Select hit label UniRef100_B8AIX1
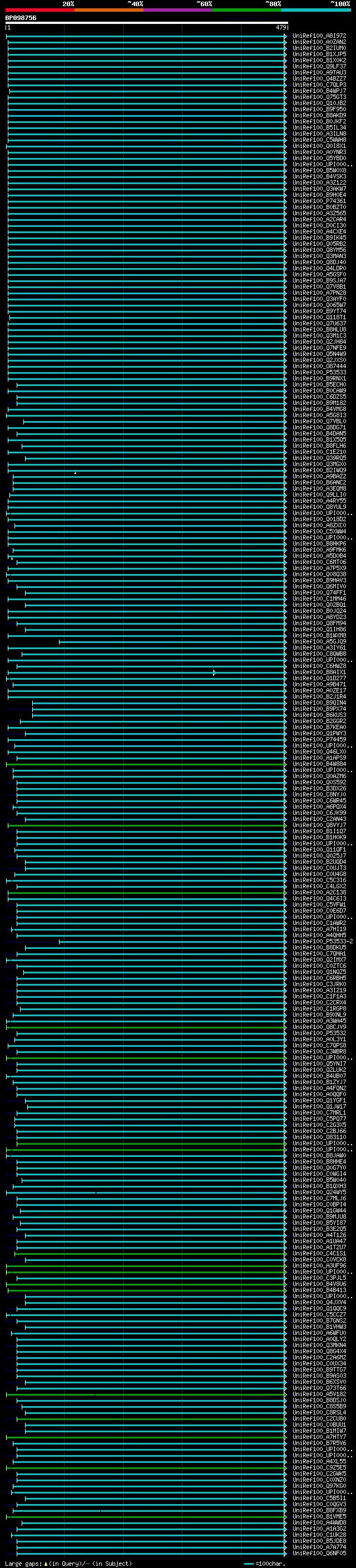 click(319, 672)
